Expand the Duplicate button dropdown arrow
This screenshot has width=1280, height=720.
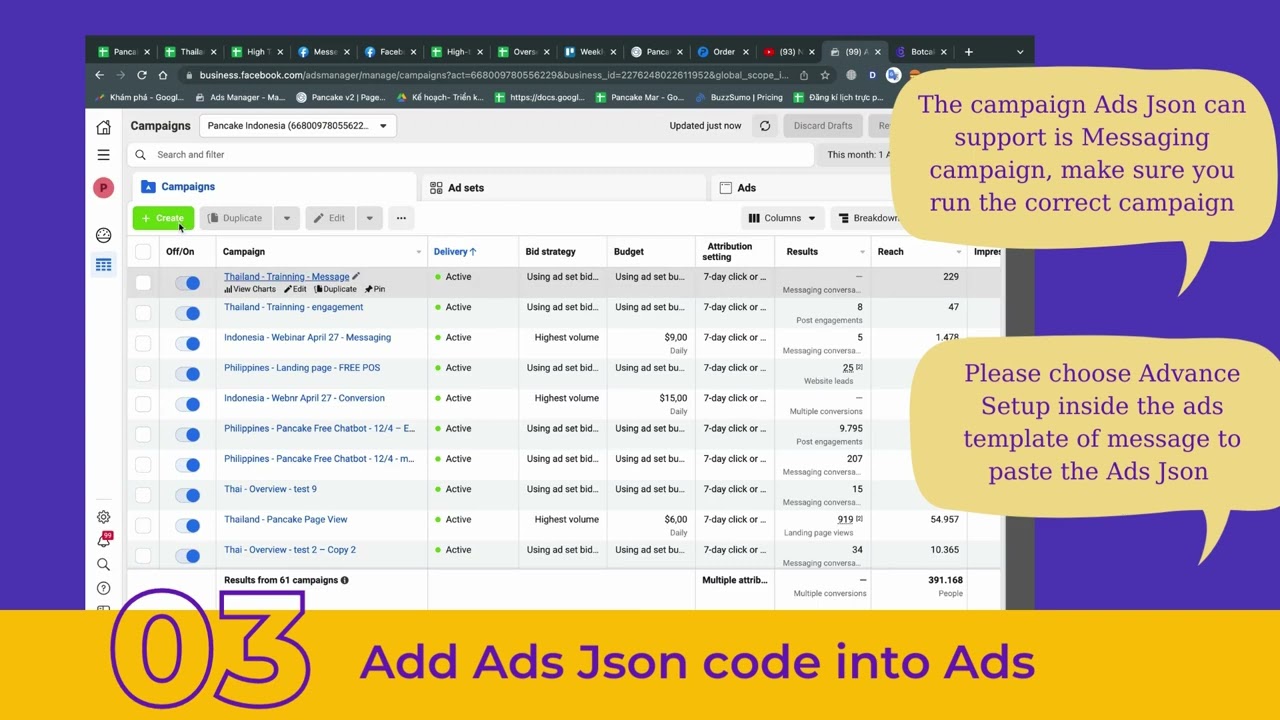286,218
